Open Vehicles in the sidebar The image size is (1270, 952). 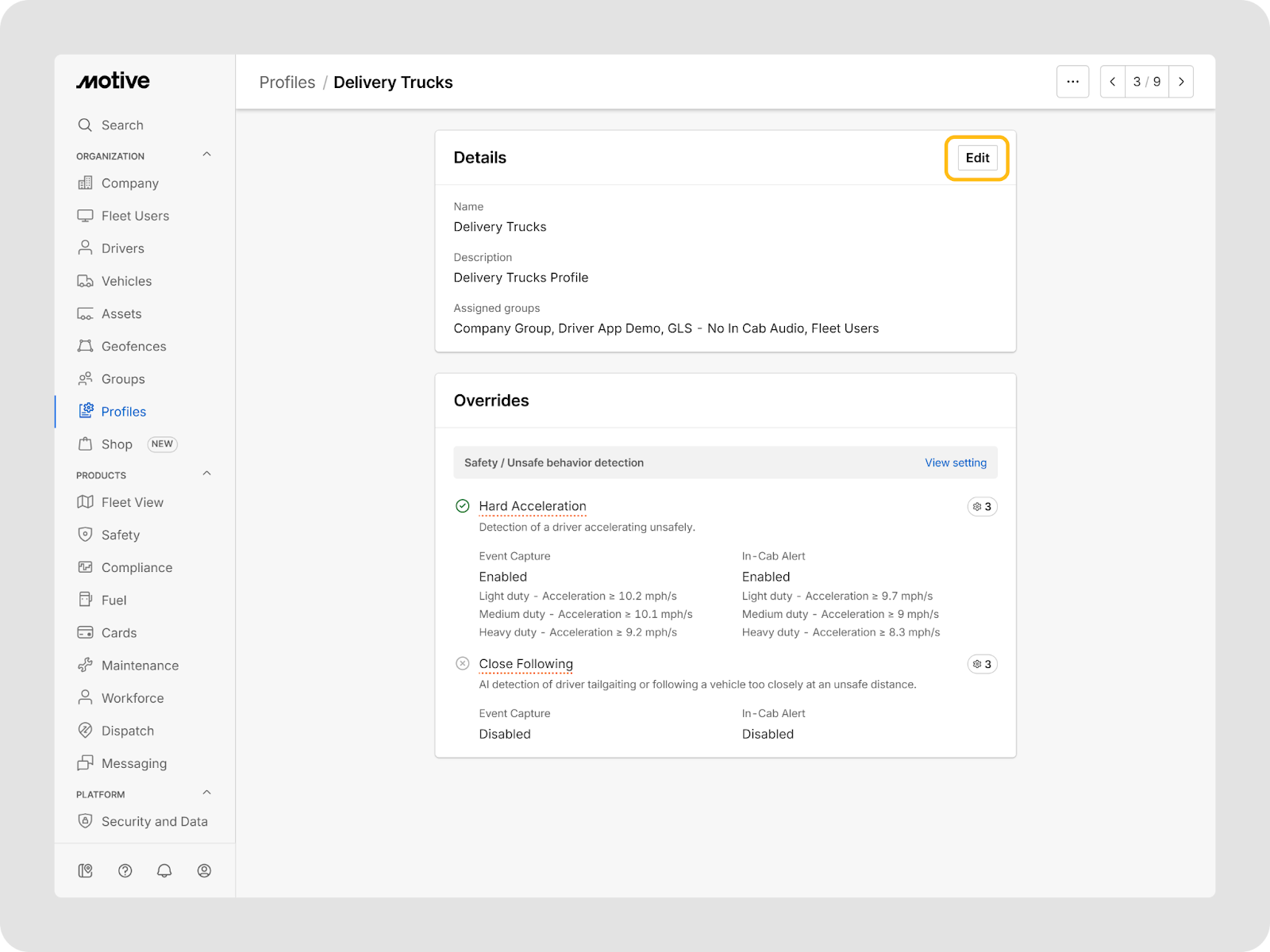[x=126, y=281]
